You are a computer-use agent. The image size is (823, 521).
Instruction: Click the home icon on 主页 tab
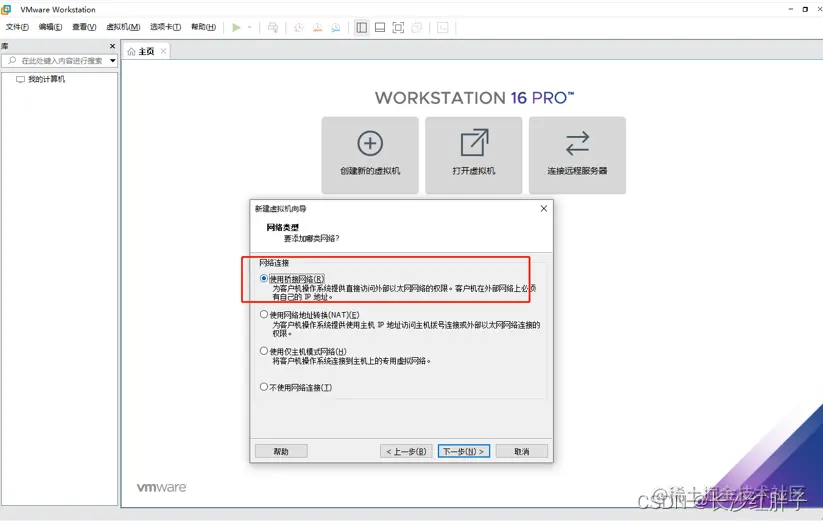click(131, 51)
